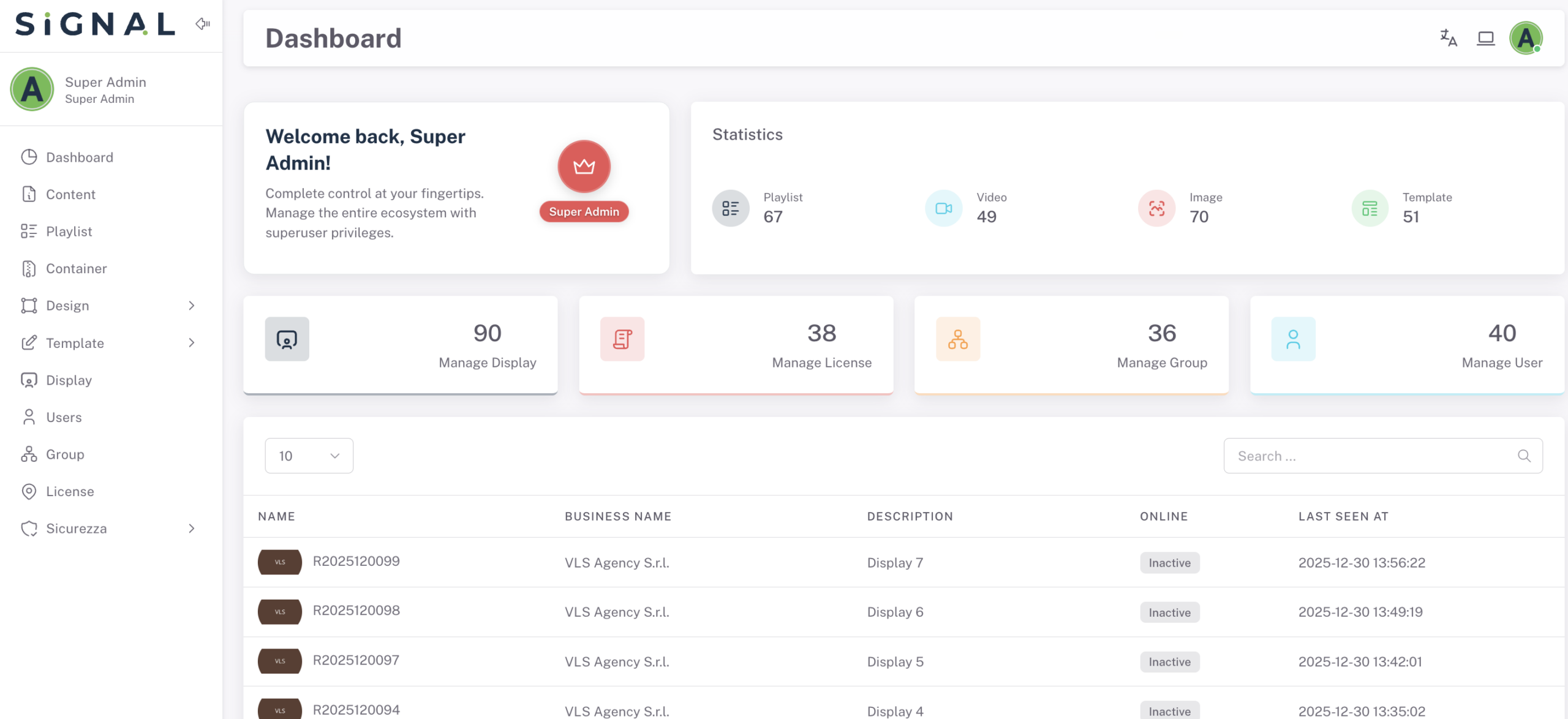
Task: Click the Manage License scroll icon
Action: (x=622, y=339)
